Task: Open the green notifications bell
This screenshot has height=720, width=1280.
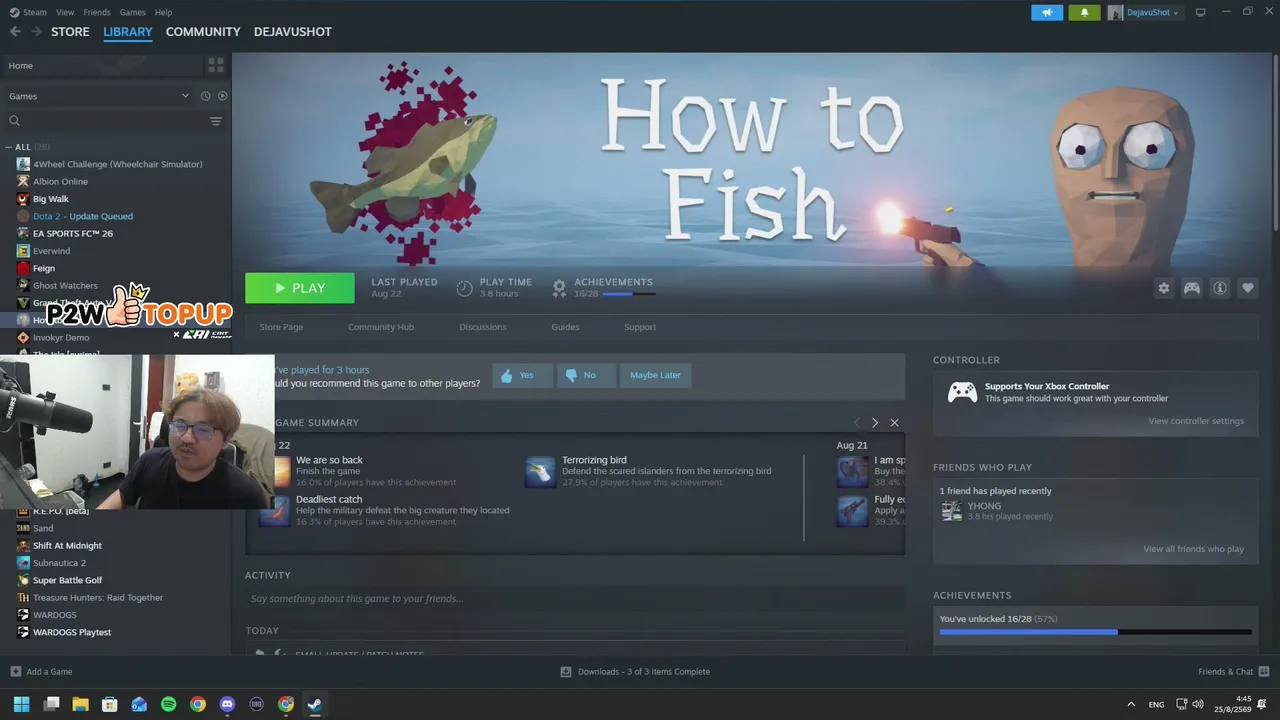Action: 1084,13
